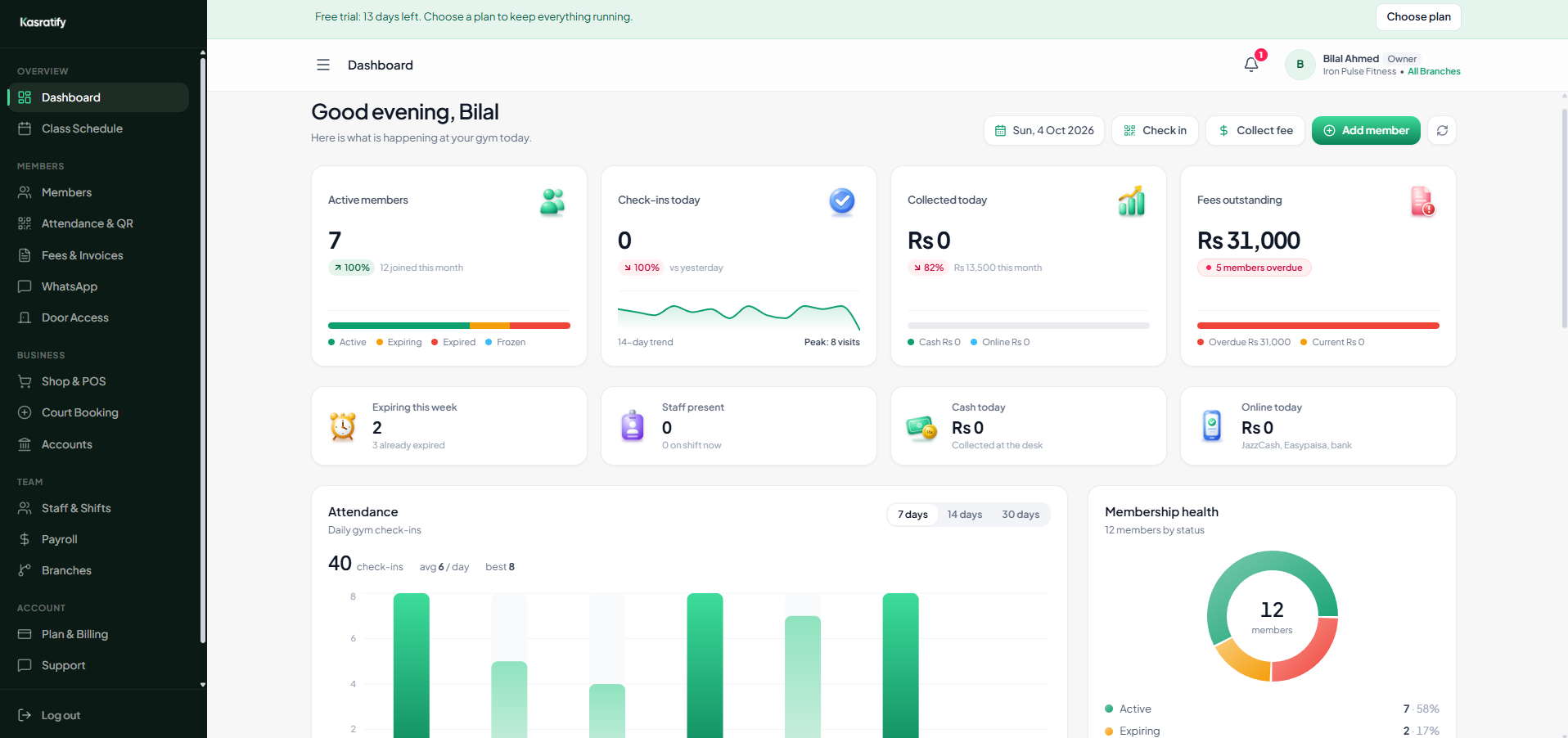Click the Shop & POS cart icon

(25, 381)
